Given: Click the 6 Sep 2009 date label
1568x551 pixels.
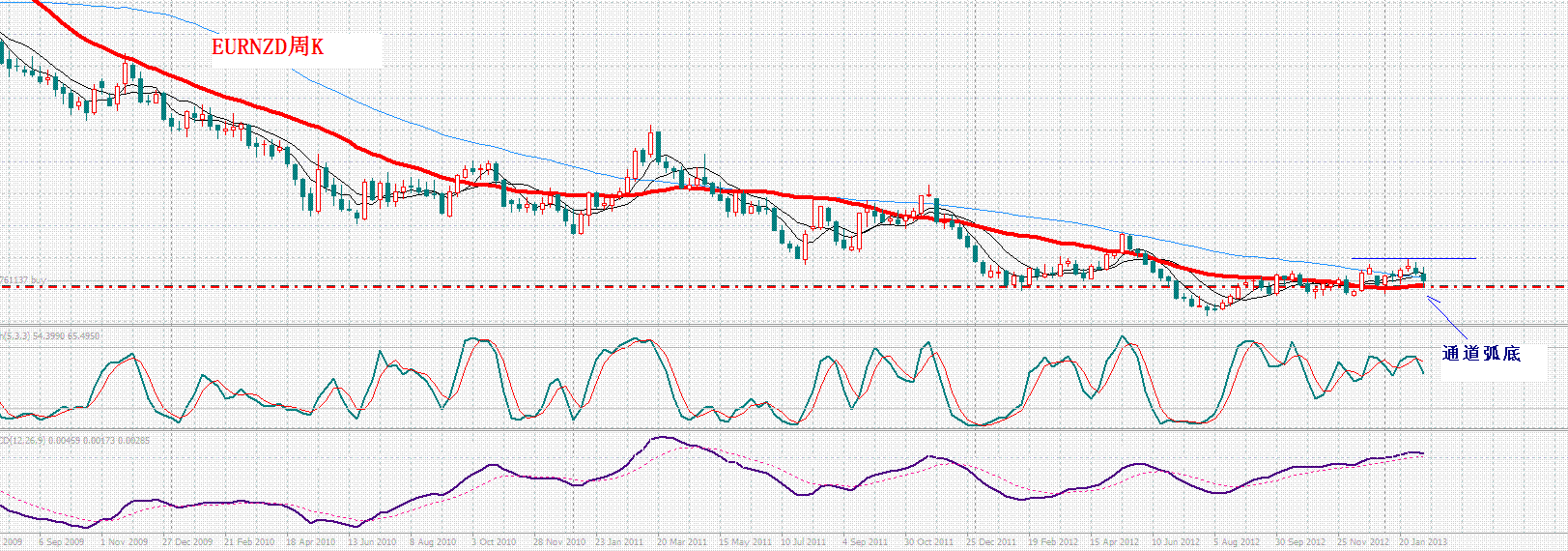Looking at the screenshot, I should point(62,542).
